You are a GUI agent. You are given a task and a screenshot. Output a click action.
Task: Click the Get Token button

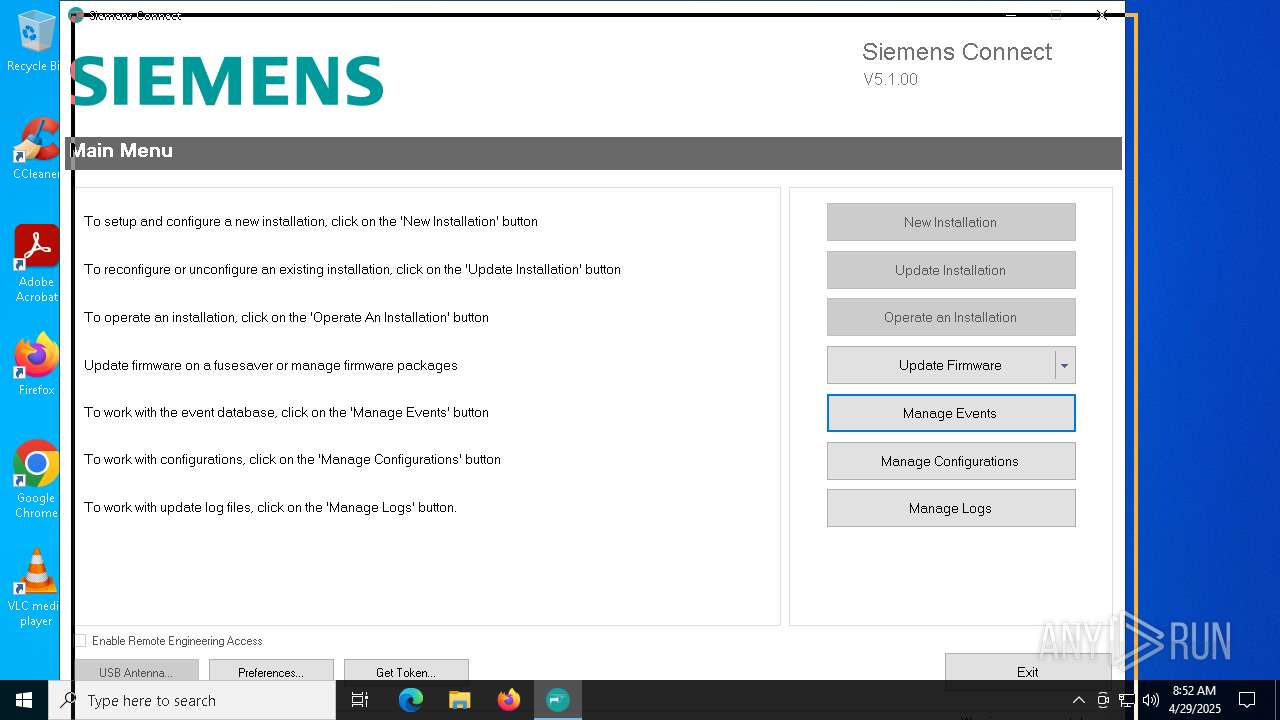406,670
